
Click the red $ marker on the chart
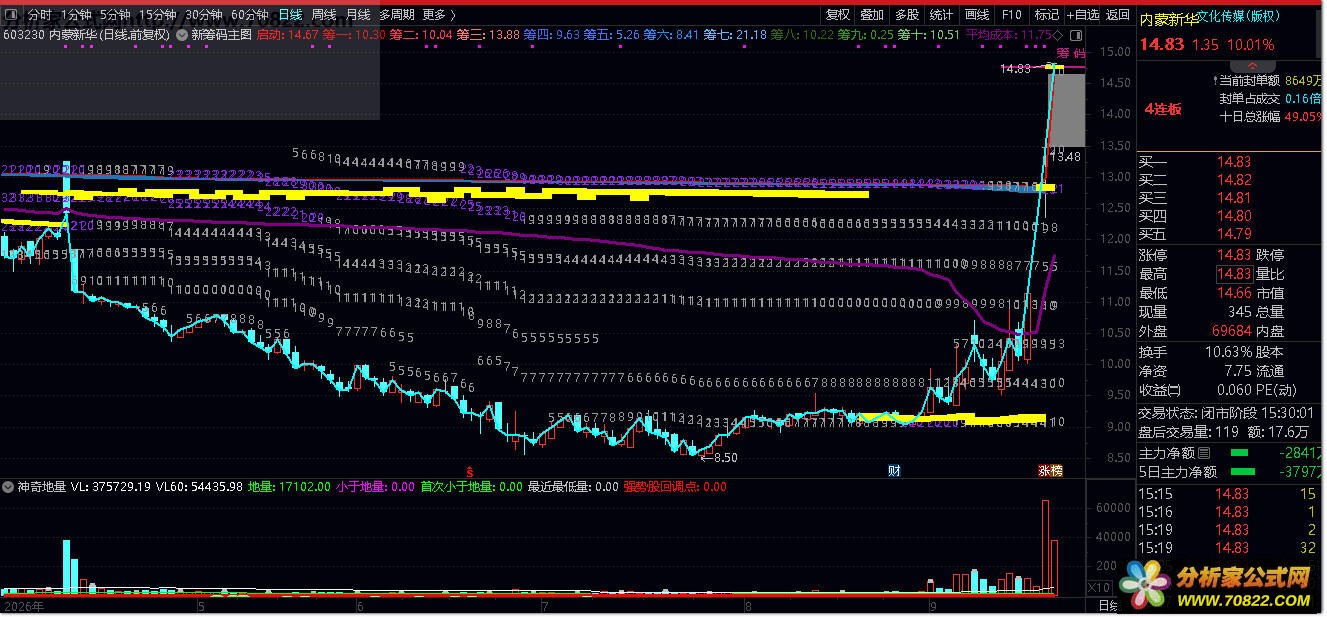470,470
